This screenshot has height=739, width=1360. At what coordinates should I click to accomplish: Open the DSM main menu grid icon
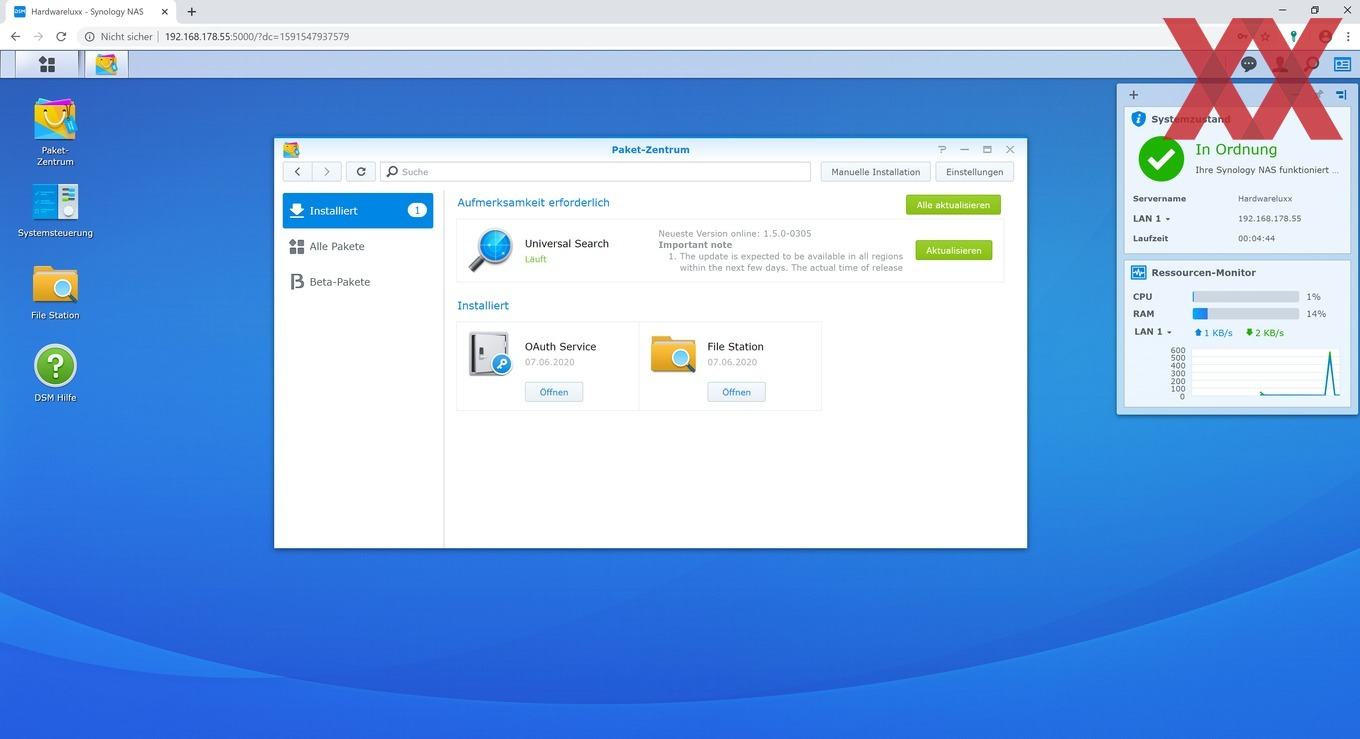pyautogui.click(x=47, y=64)
